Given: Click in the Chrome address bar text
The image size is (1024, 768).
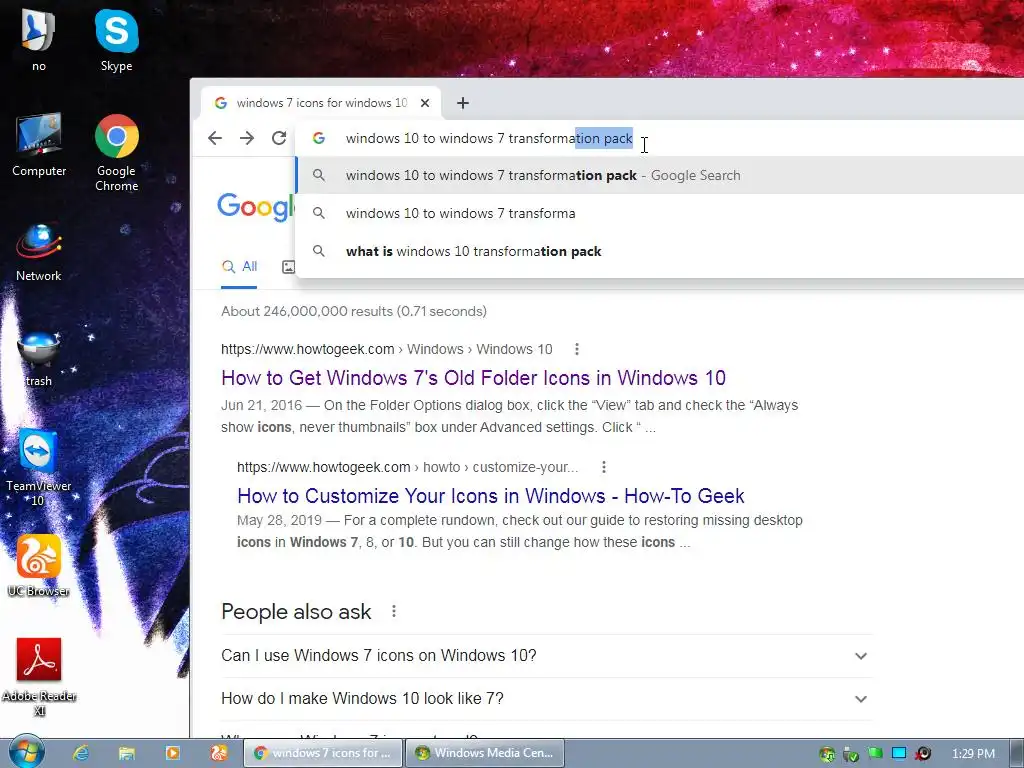Looking at the screenshot, I should (489, 138).
